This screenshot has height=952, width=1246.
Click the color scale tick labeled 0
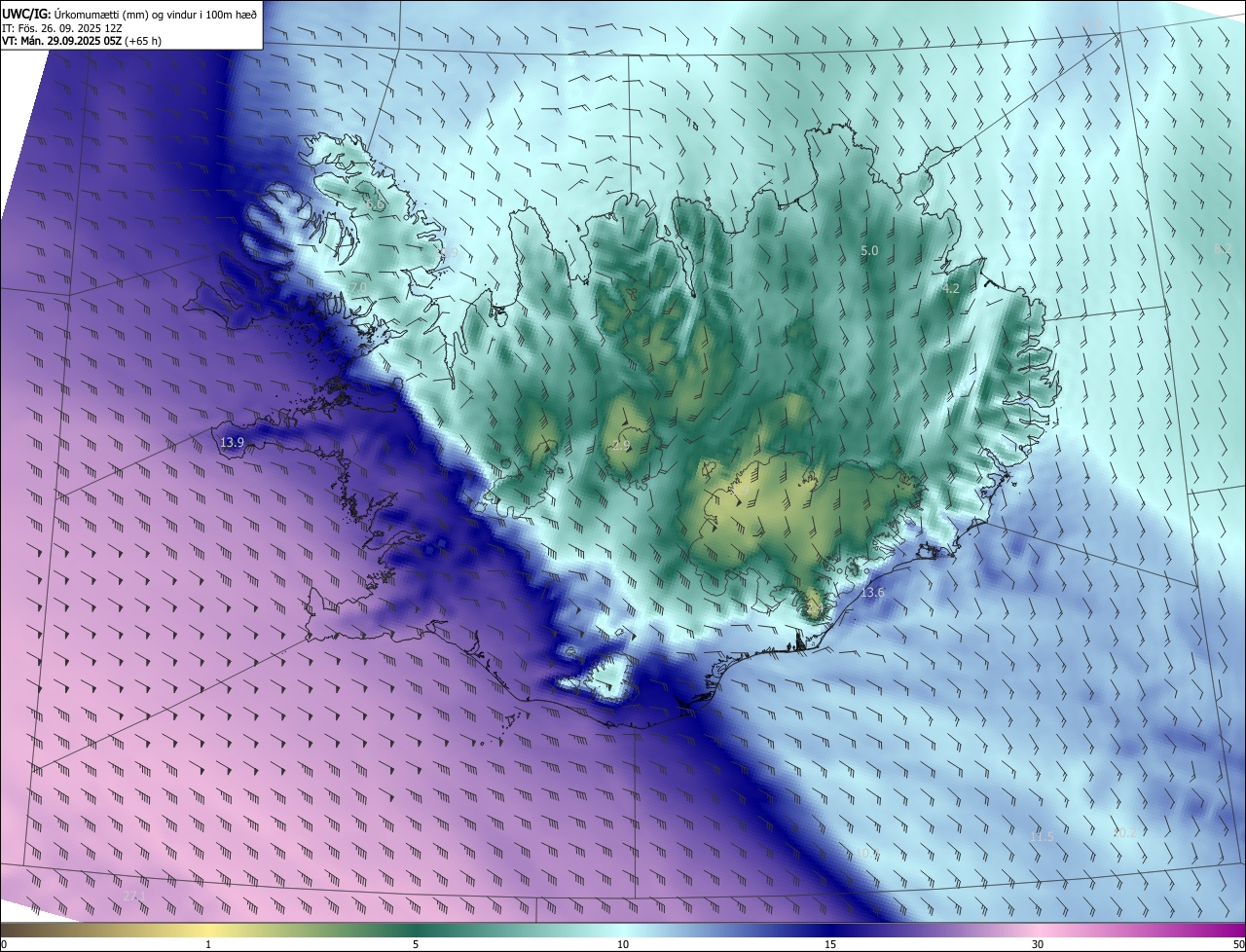tap(4, 944)
